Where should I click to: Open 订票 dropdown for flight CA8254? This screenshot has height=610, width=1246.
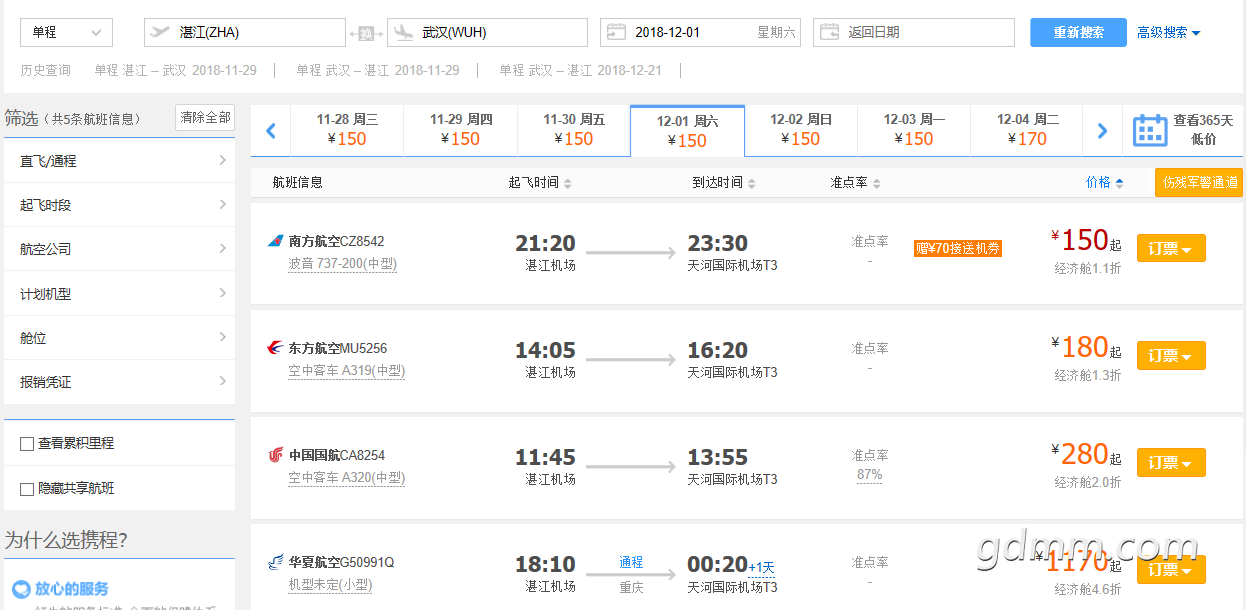point(1171,462)
